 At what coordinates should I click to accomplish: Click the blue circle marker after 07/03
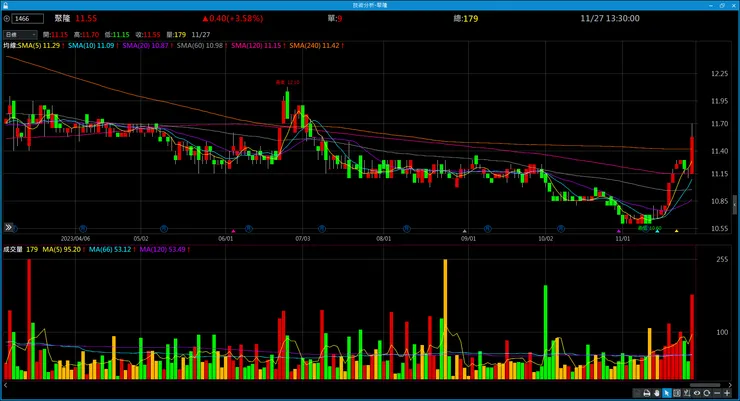(x=321, y=229)
